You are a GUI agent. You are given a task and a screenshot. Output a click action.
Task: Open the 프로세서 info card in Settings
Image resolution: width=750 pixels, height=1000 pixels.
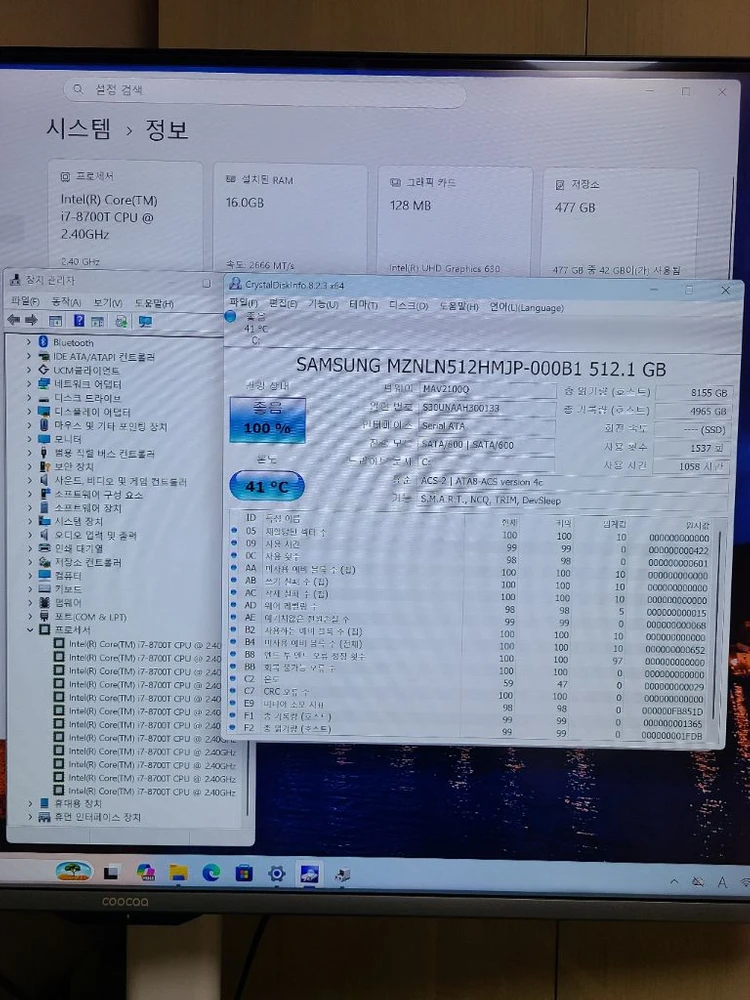click(125, 216)
